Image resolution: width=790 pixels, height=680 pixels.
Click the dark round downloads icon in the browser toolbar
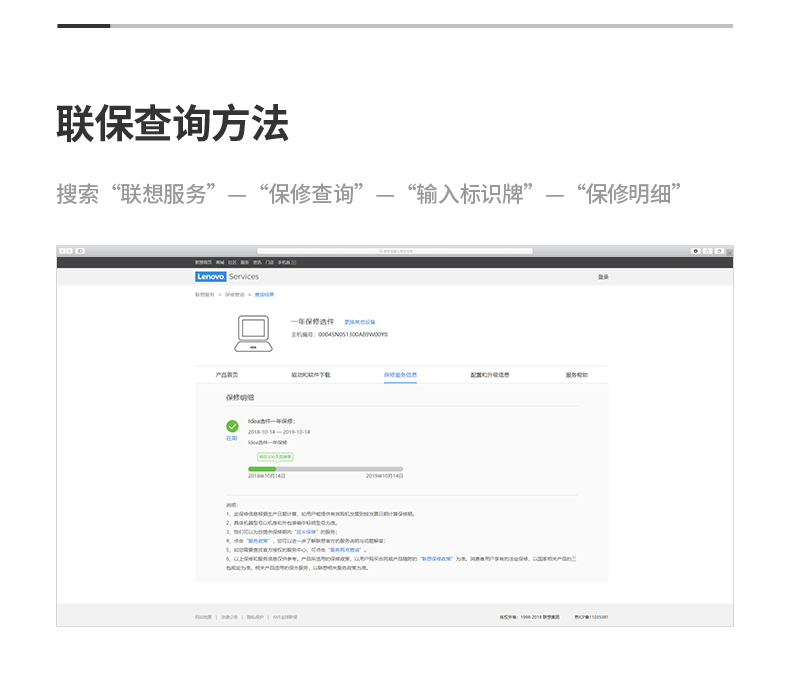[696, 251]
